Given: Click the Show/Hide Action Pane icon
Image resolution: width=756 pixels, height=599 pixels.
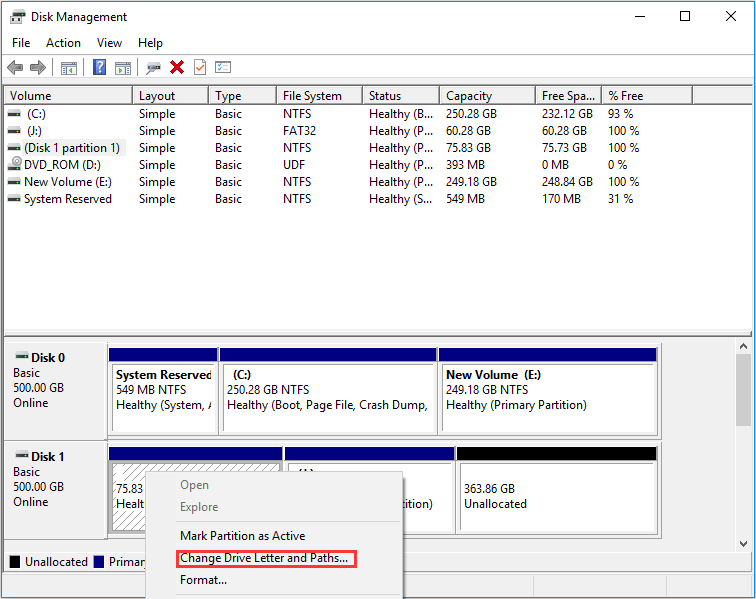Looking at the screenshot, I should coord(122,68).
